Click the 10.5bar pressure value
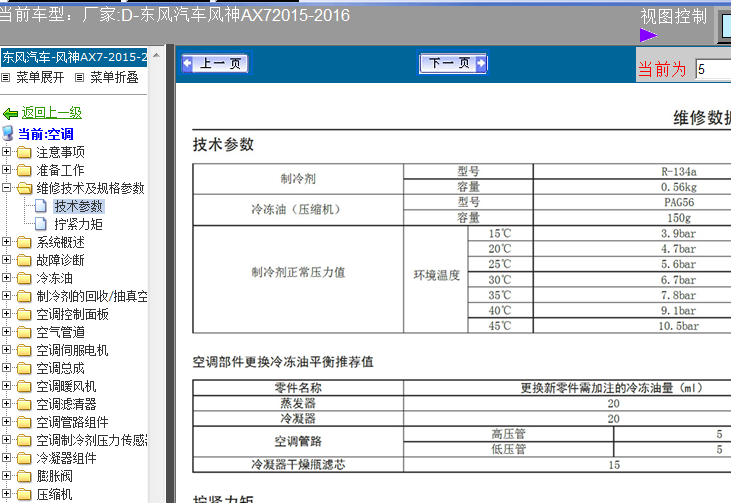This screenshot has width=731, height=503. [x=679, y=326]
